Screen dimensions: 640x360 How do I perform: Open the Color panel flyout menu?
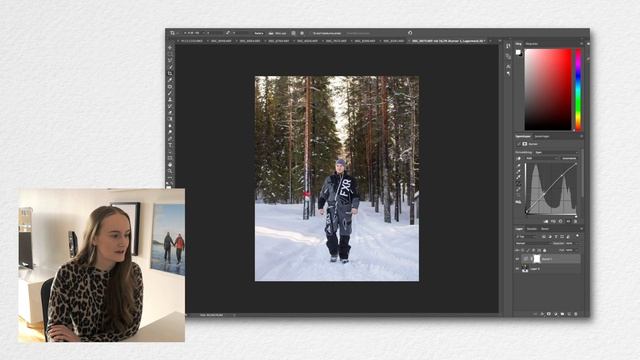[582, 43]
